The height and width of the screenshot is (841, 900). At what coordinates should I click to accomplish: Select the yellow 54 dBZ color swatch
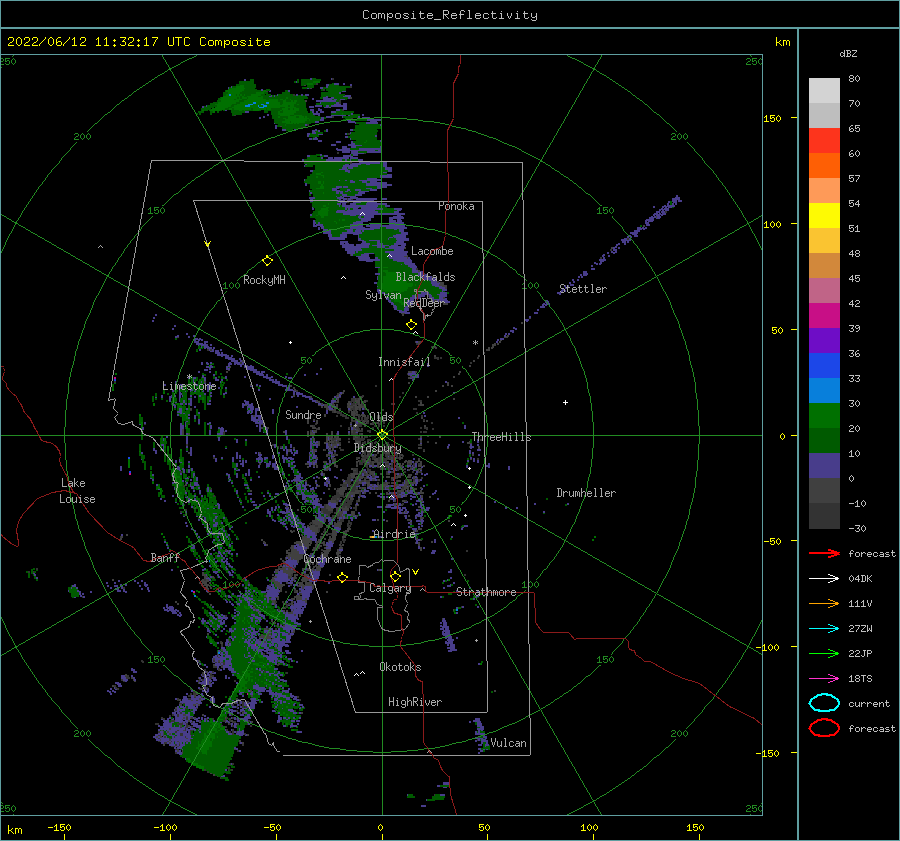click(824, 216)
